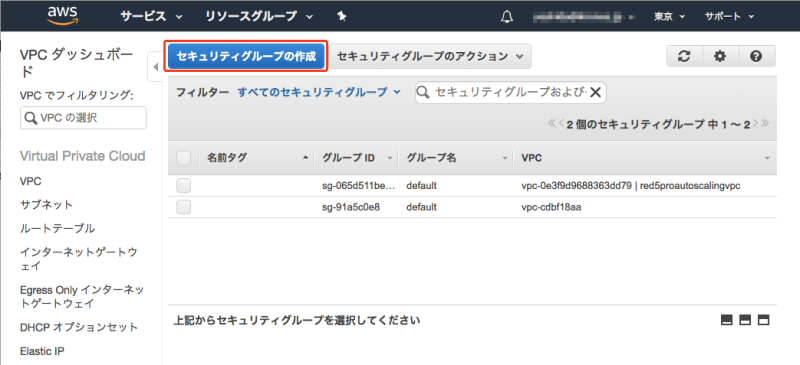Open the help question mark icon
Image resolution: width=800 pixels, height=365 pixels.
point(756,56)
